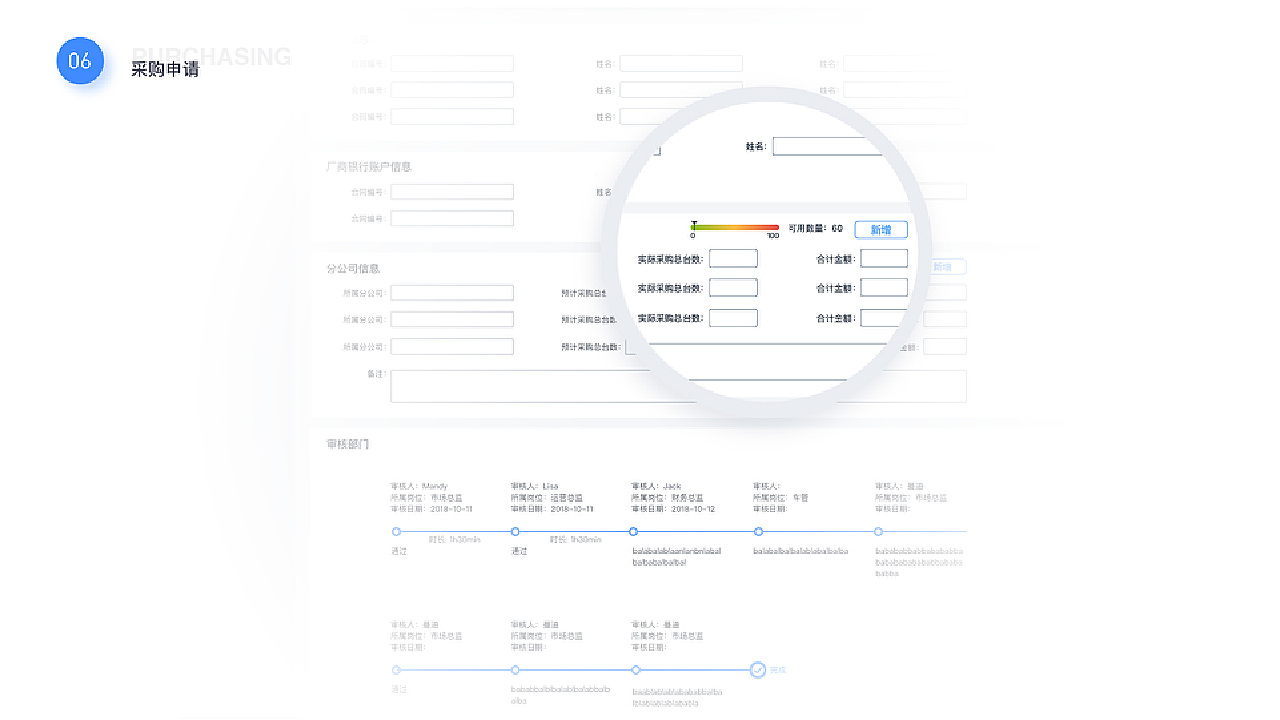Click the 可用数量: 60 label
1280x720 pixels.
click(815, 229)
